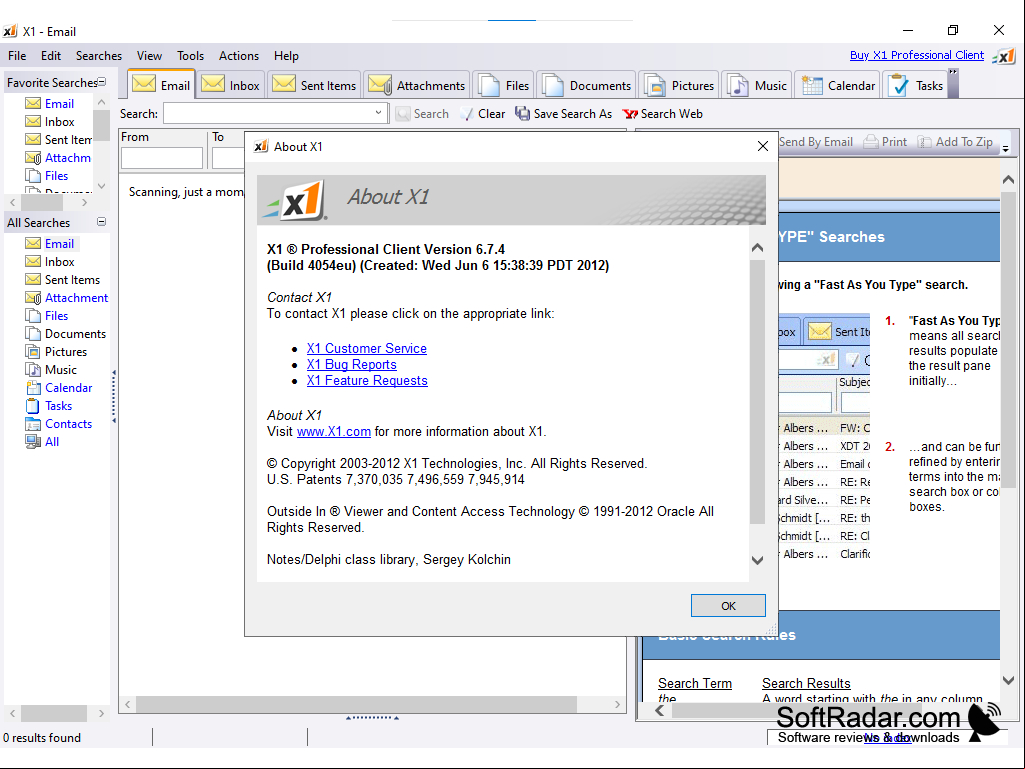Screen dimensions: 1025x769
Task: Click About dialog scroll up arrow
Action: 758,248
